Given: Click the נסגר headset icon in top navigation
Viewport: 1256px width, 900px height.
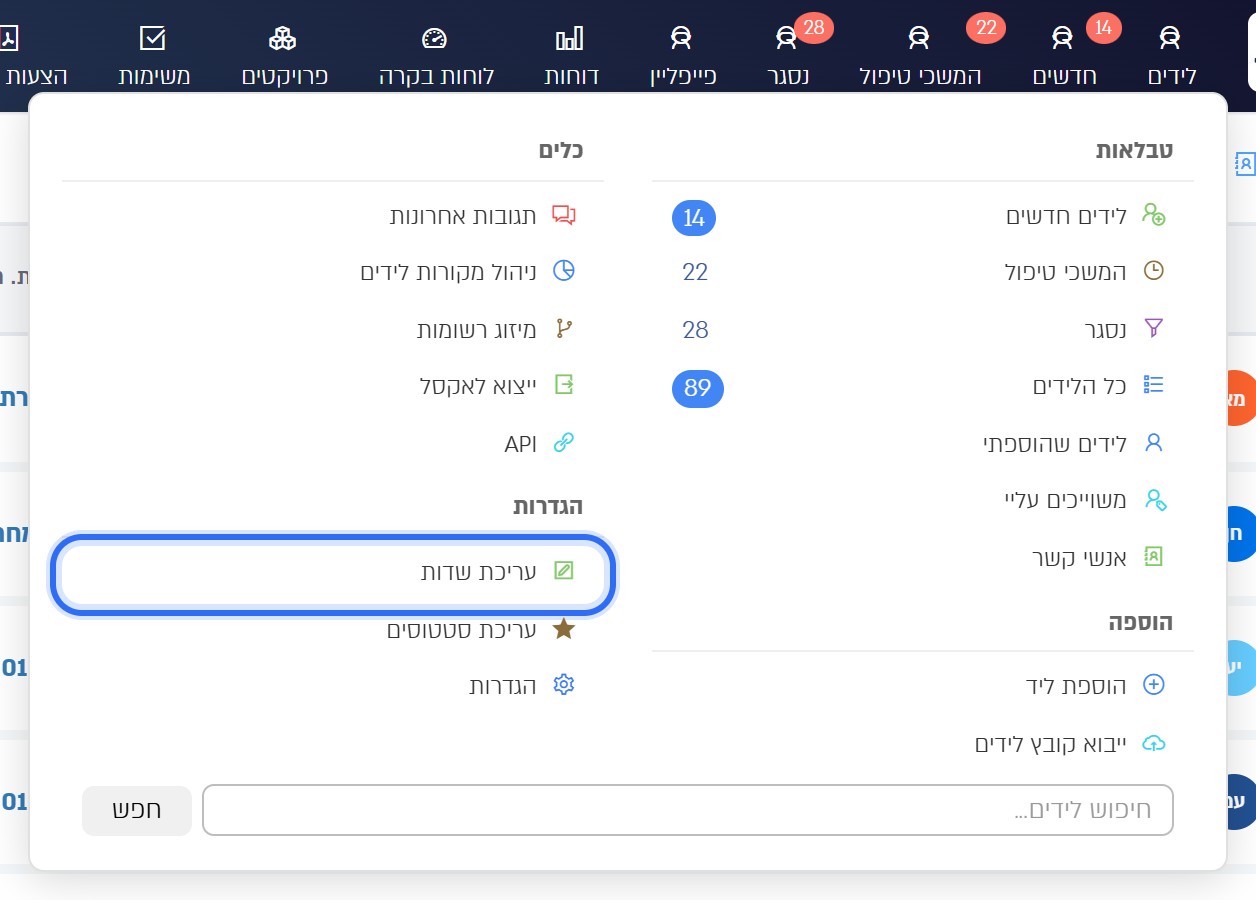Looking at the screenshot, I should coord(787,38).
